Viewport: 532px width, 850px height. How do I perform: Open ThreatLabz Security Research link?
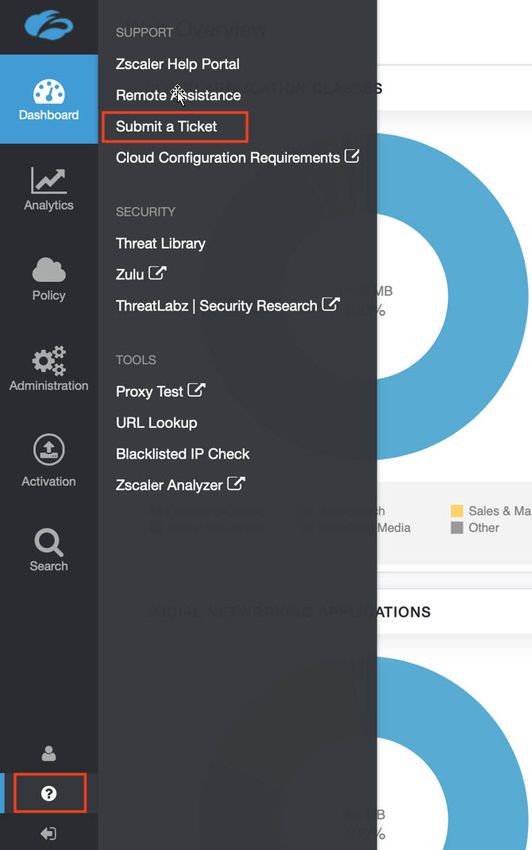coord(228,305)
